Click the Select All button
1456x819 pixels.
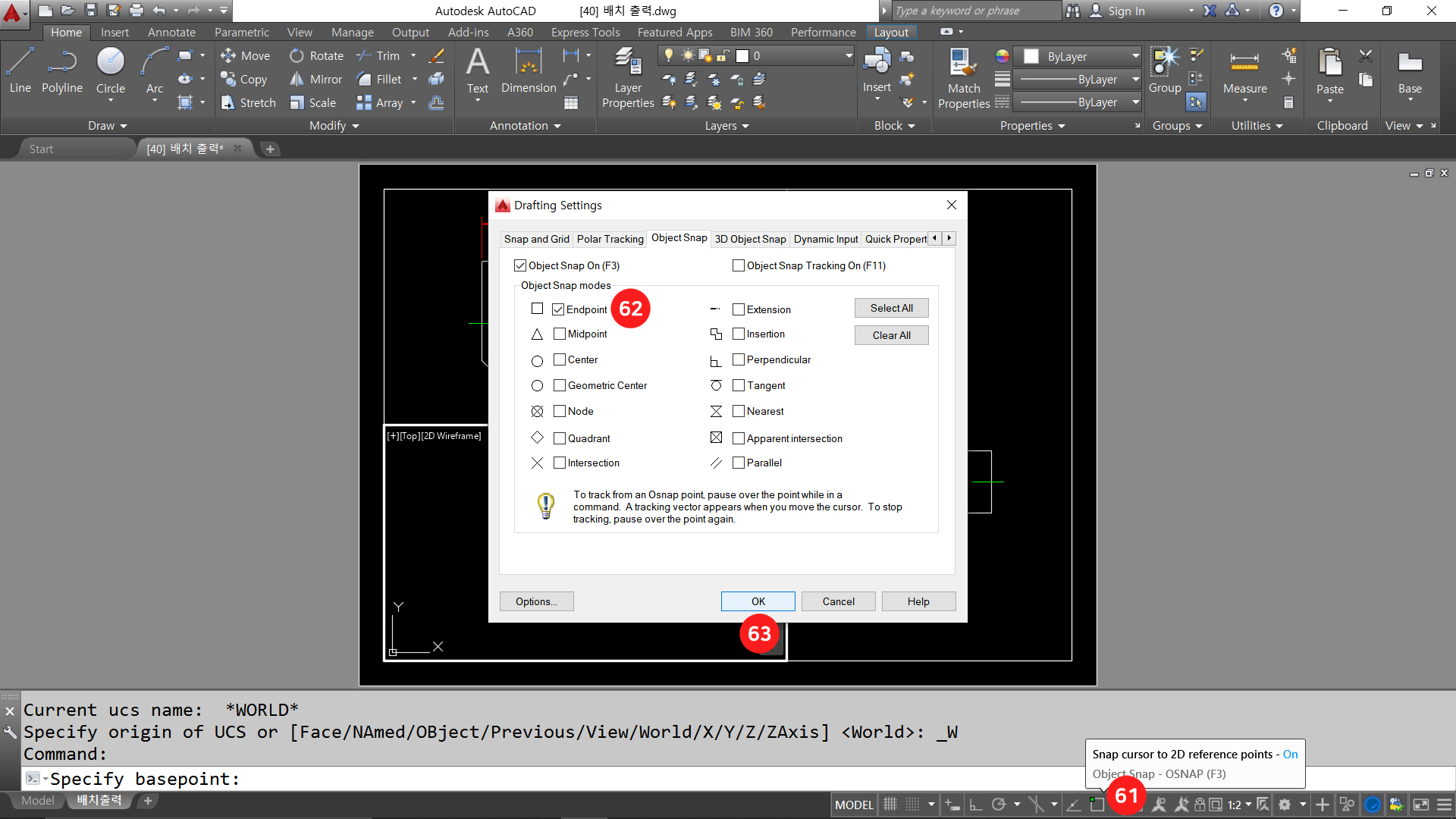pyautogui.click(x=891, y=308)
